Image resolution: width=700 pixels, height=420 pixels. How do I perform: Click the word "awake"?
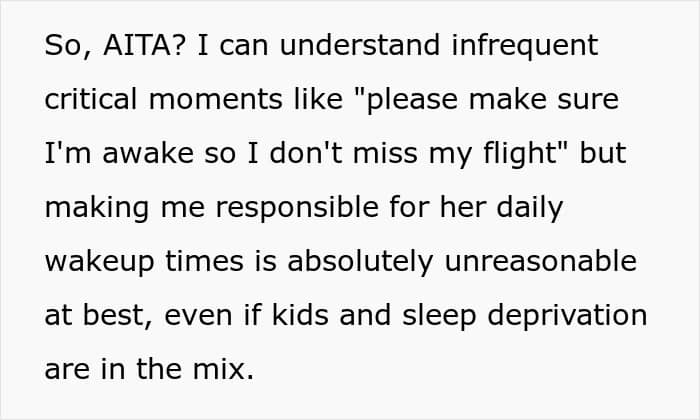coord(148,153)
